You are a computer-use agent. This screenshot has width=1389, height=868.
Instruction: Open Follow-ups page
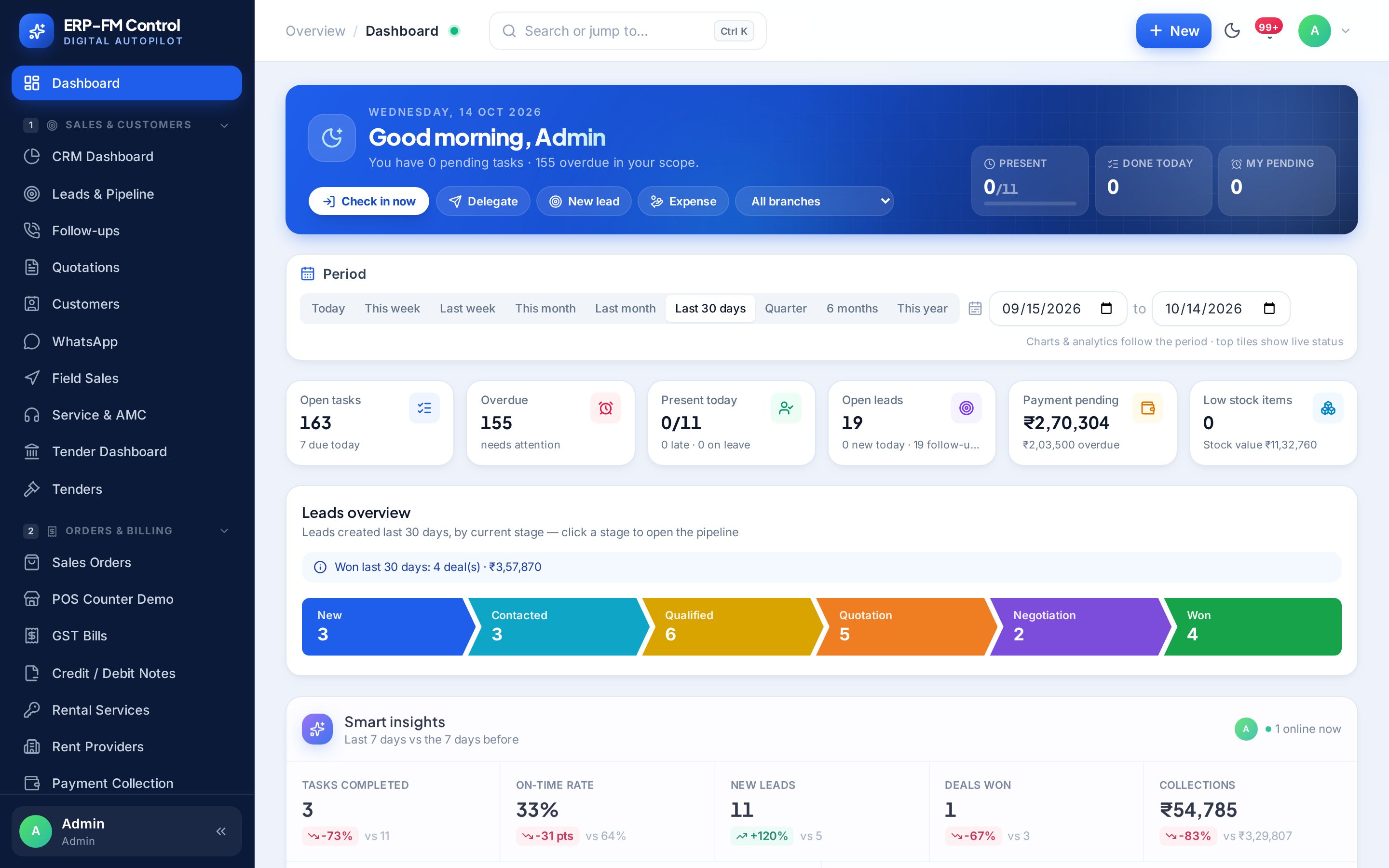(127, 230)
